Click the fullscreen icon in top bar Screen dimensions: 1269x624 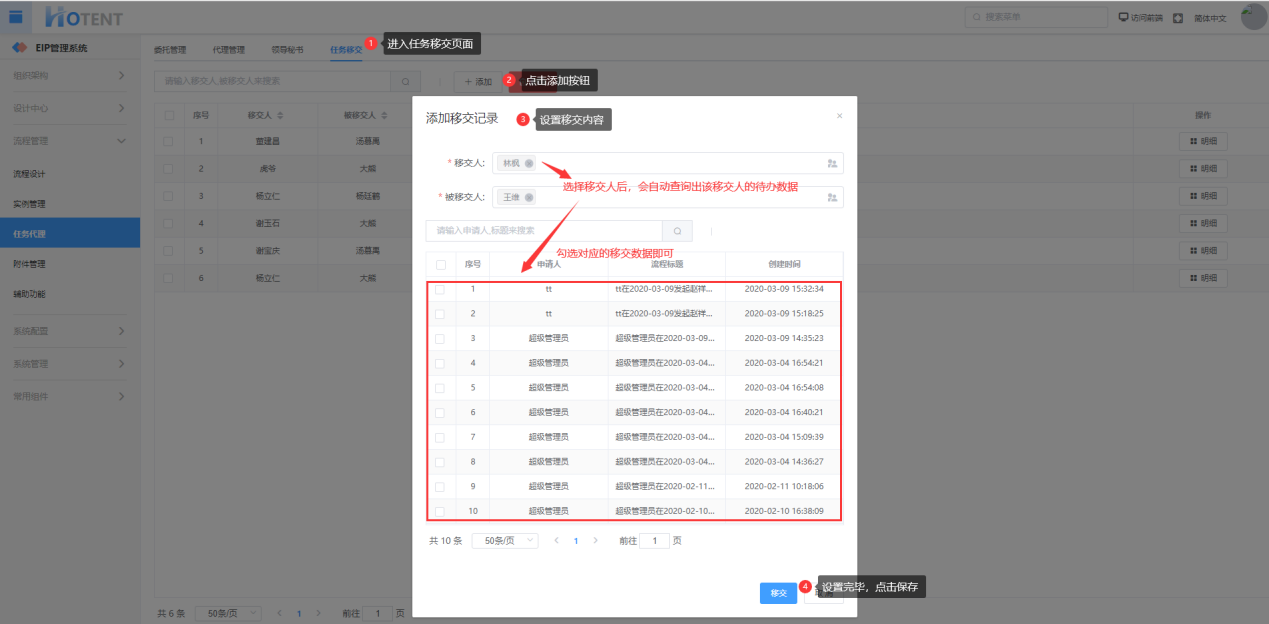(1178, 18)
